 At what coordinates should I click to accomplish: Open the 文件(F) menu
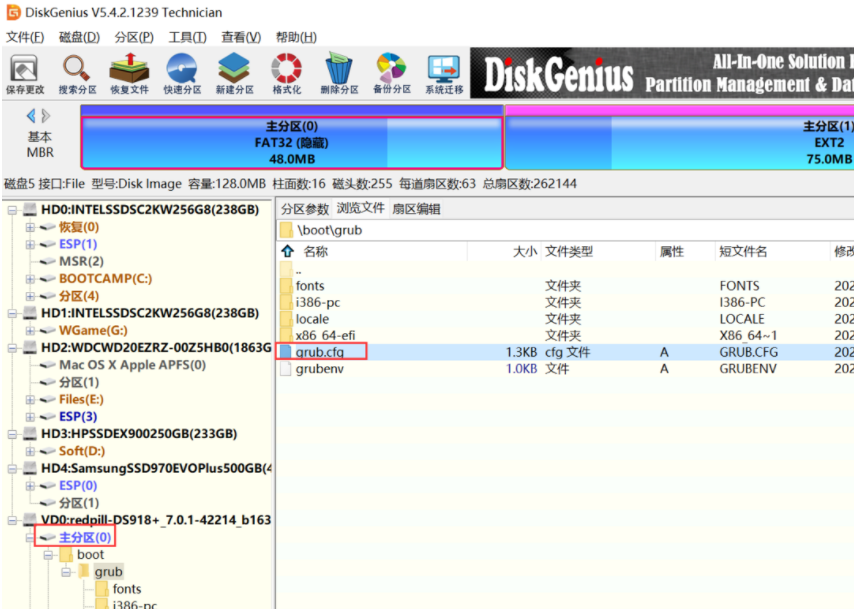click(25, 37)
